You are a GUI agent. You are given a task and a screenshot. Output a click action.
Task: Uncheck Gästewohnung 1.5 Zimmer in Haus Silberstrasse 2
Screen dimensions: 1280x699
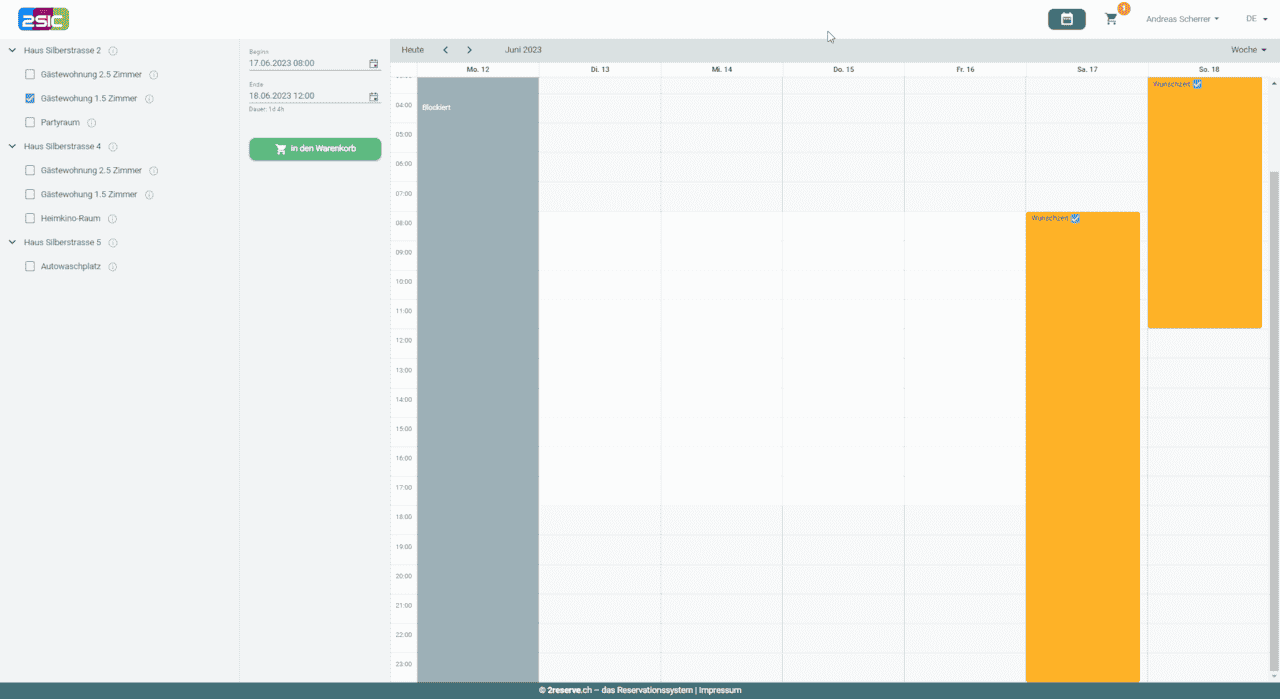30,99
